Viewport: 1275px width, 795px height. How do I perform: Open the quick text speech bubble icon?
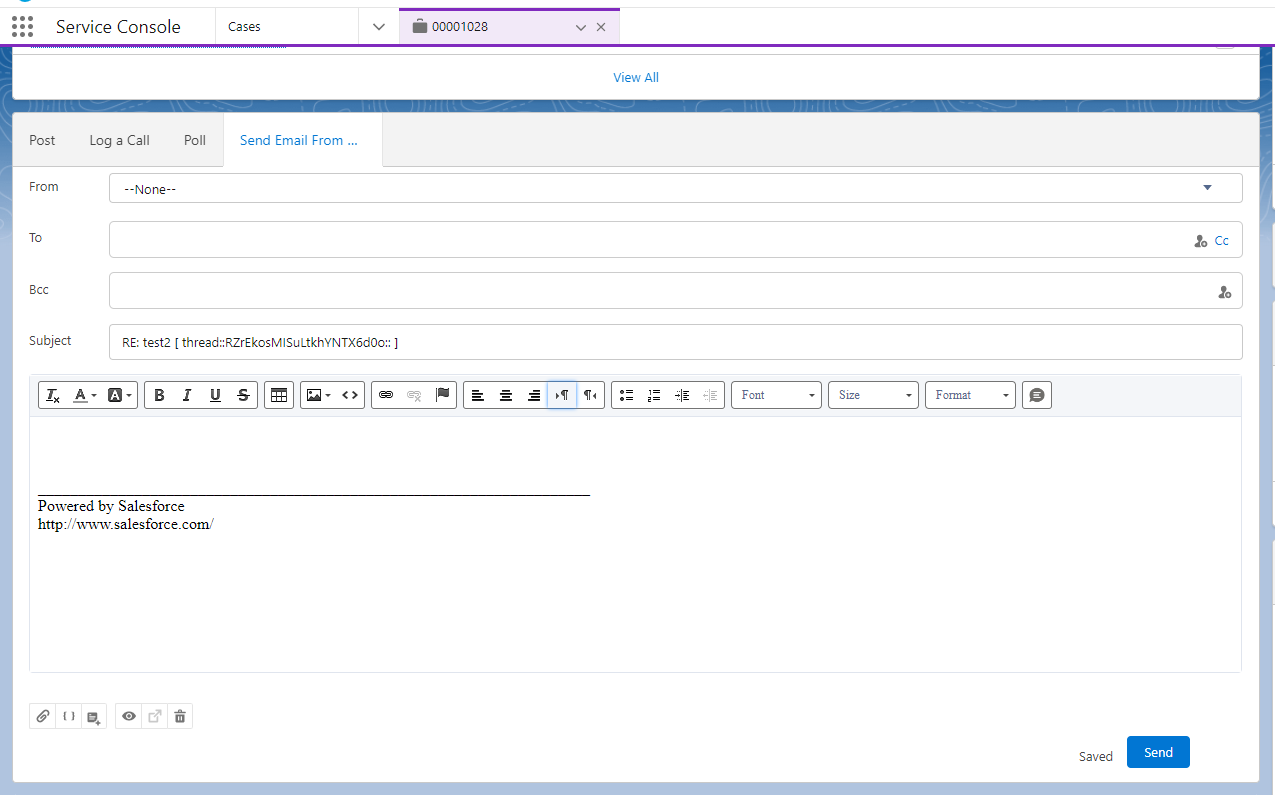(x=1037, y=395)
